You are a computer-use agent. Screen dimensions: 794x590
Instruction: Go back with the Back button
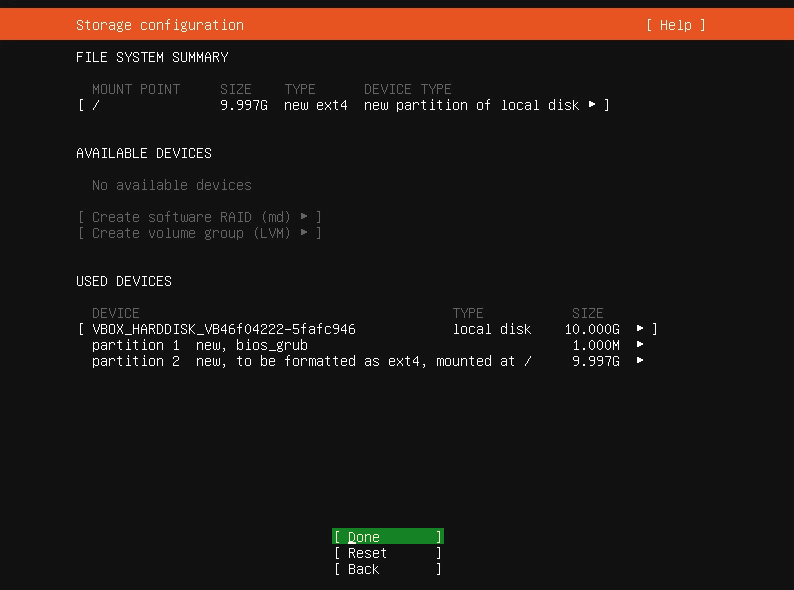tap(388, 569)
